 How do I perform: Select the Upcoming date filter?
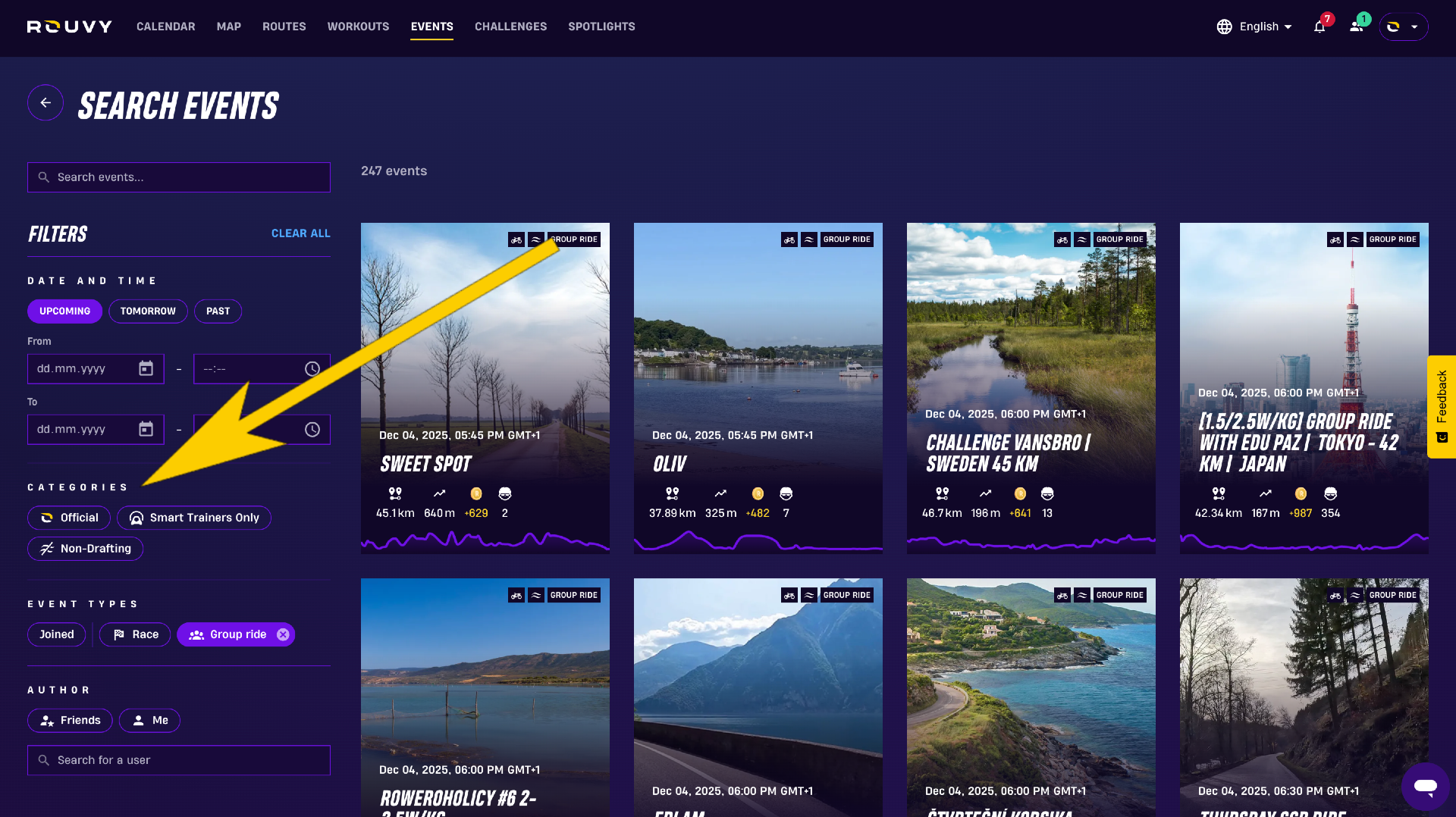[x=64, y=311]
